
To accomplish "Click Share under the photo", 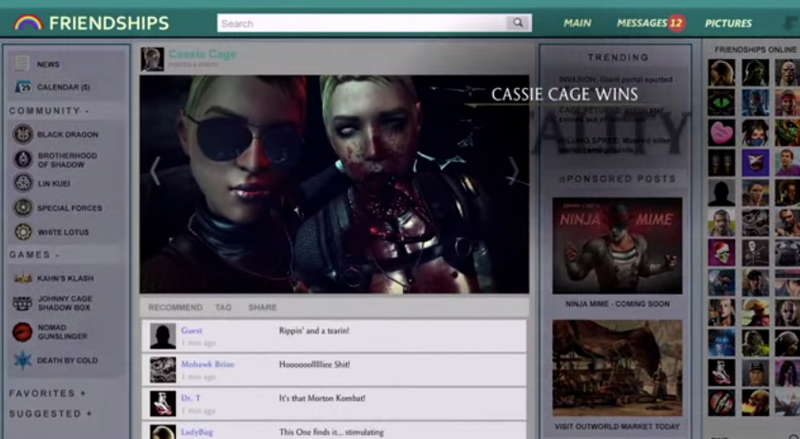I will click(x=262, y=307).
